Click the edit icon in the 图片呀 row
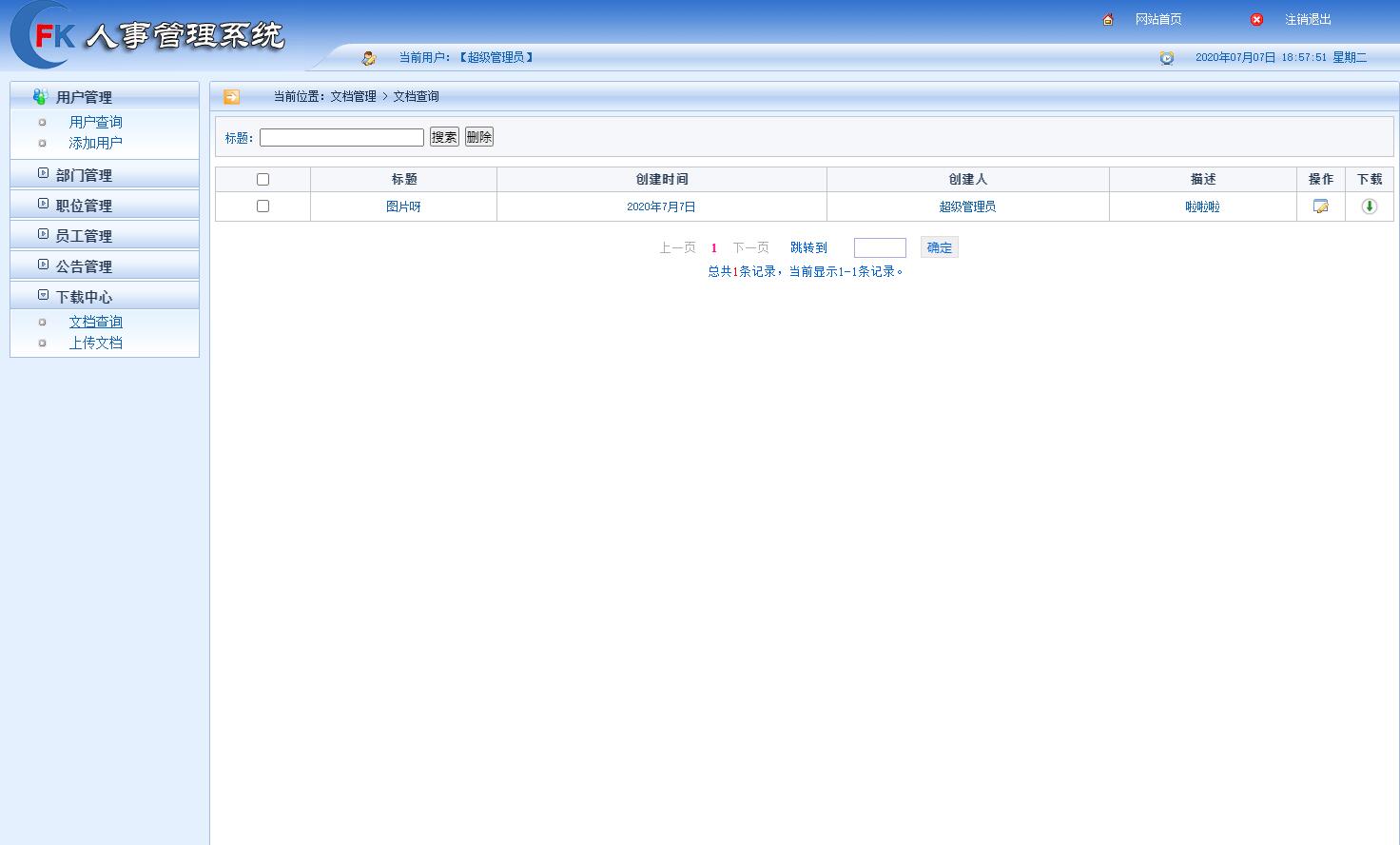The image size is (1400, 845). click(x=1321, y=206)
